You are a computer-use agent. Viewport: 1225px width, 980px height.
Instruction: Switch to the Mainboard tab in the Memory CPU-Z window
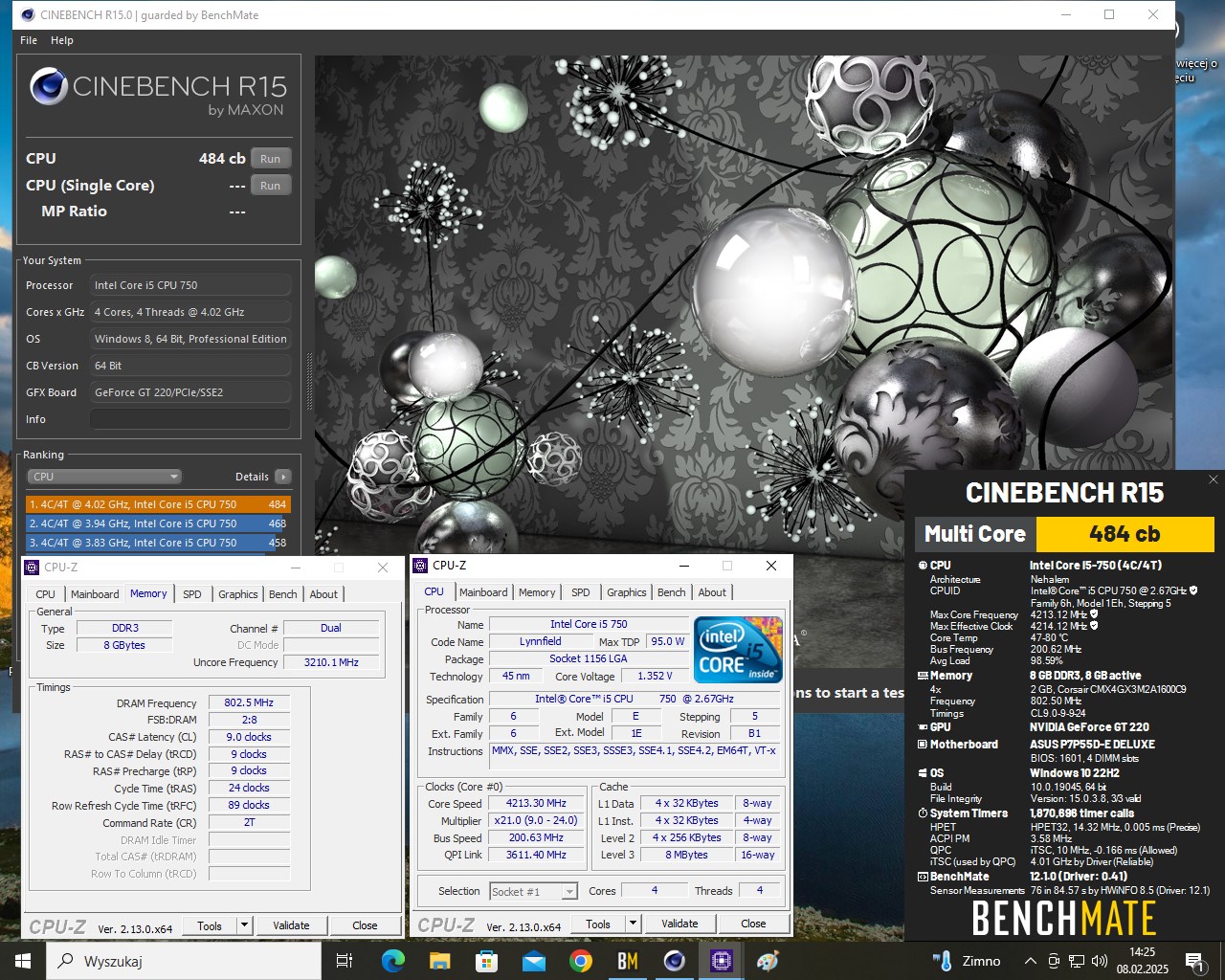[95, 594]
